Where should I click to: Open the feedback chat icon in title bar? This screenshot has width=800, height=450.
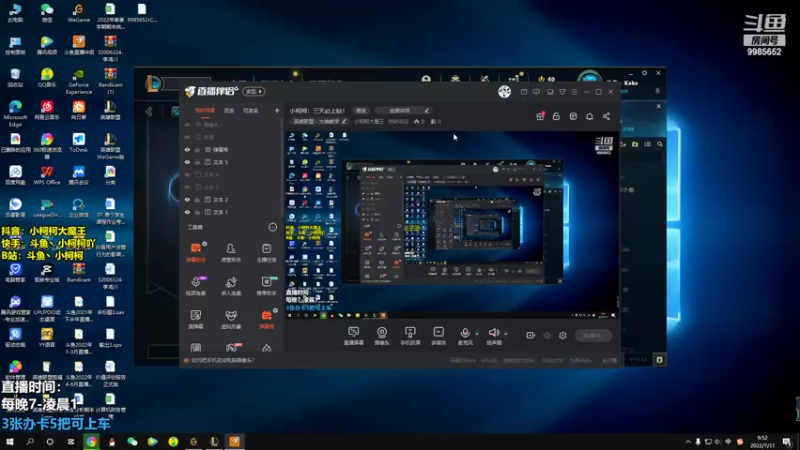click(x=536, y=92)
